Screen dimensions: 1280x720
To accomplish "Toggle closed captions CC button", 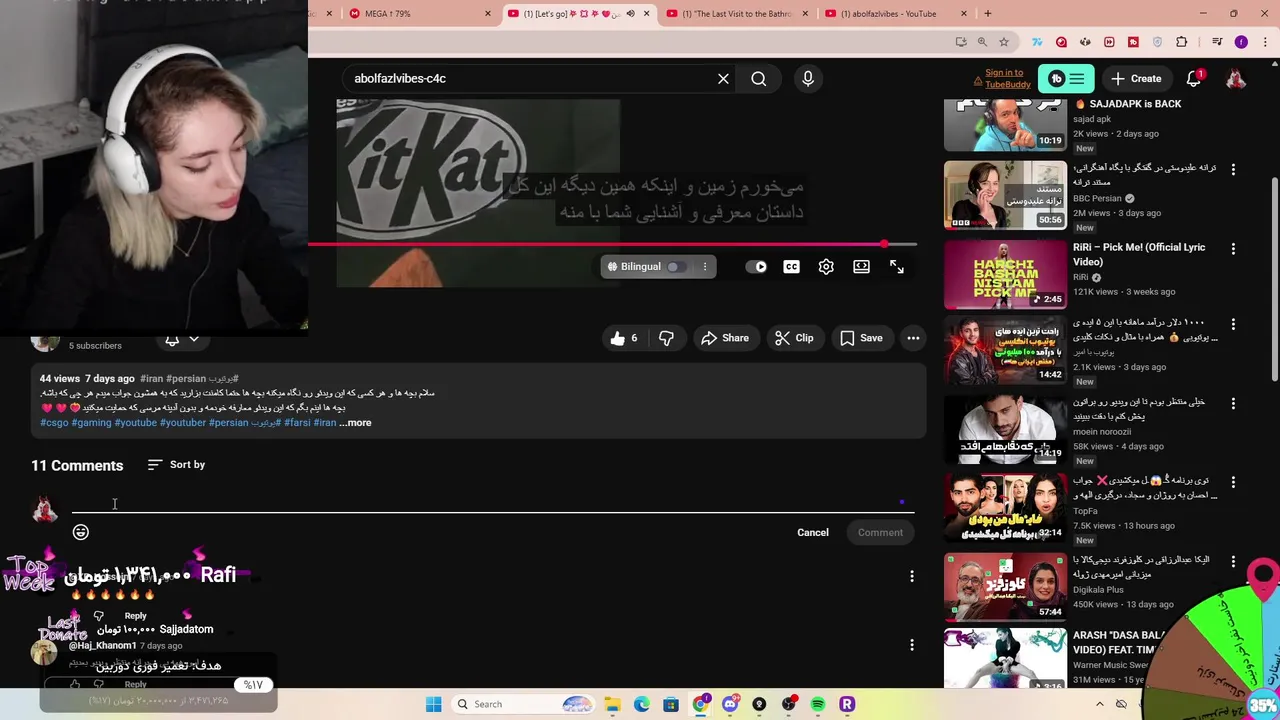I will click(x=791, y=267).
